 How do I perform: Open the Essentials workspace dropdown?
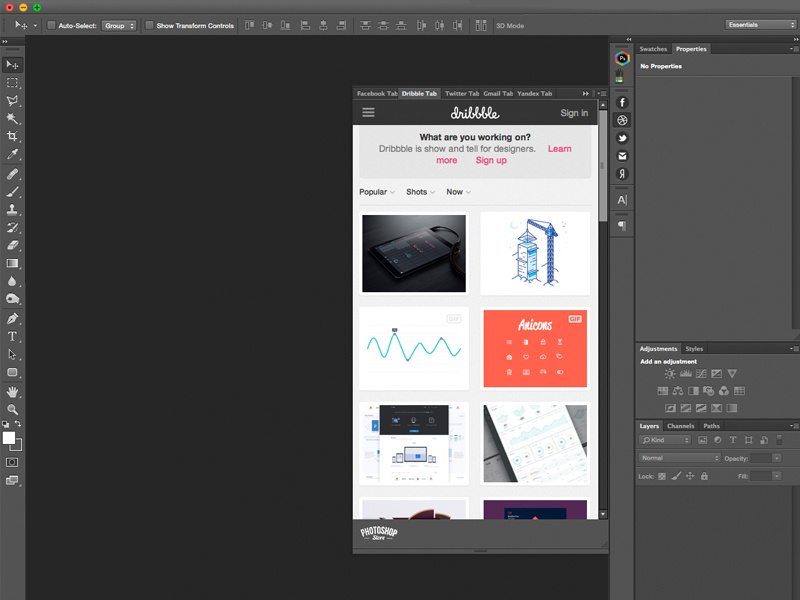coord(758,23)
